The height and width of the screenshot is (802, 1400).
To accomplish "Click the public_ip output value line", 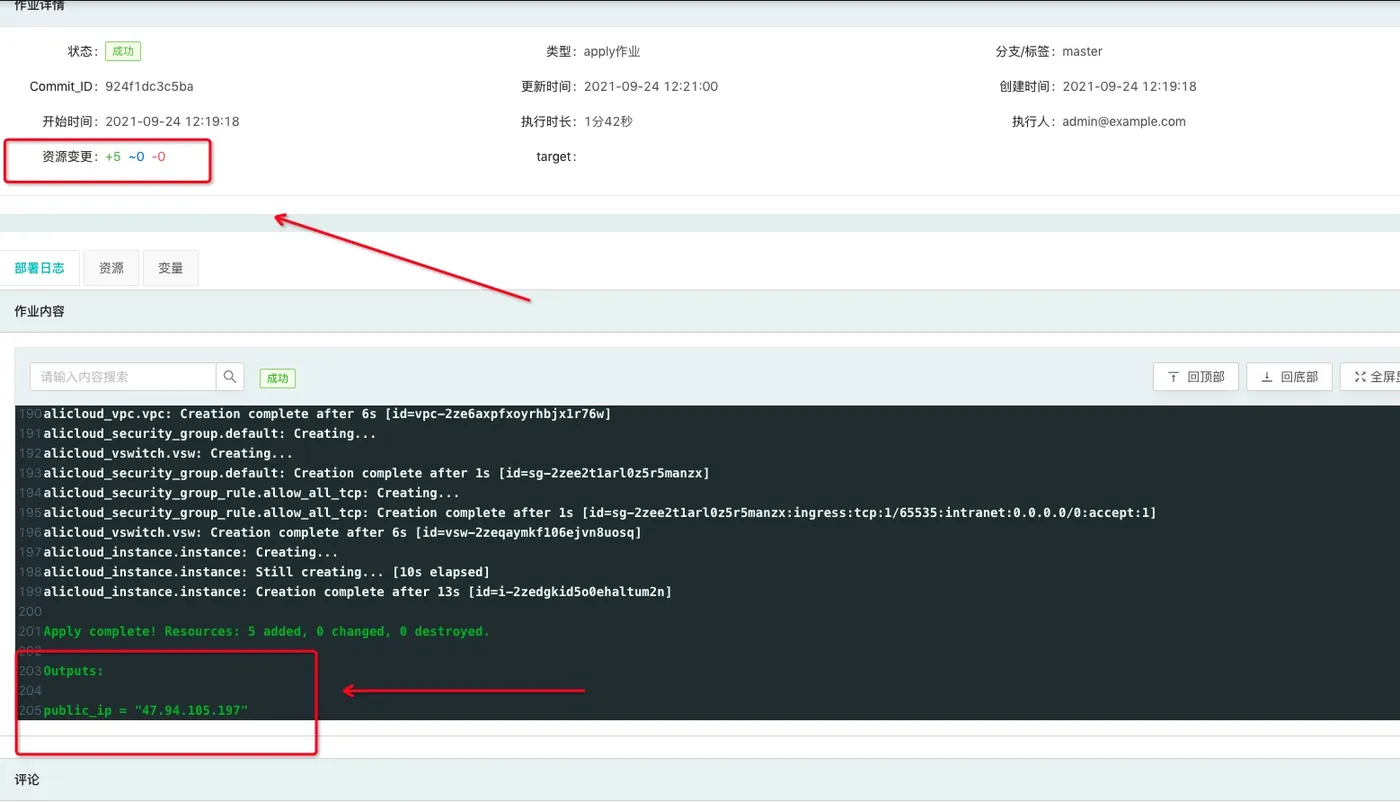I will (145, 710).
